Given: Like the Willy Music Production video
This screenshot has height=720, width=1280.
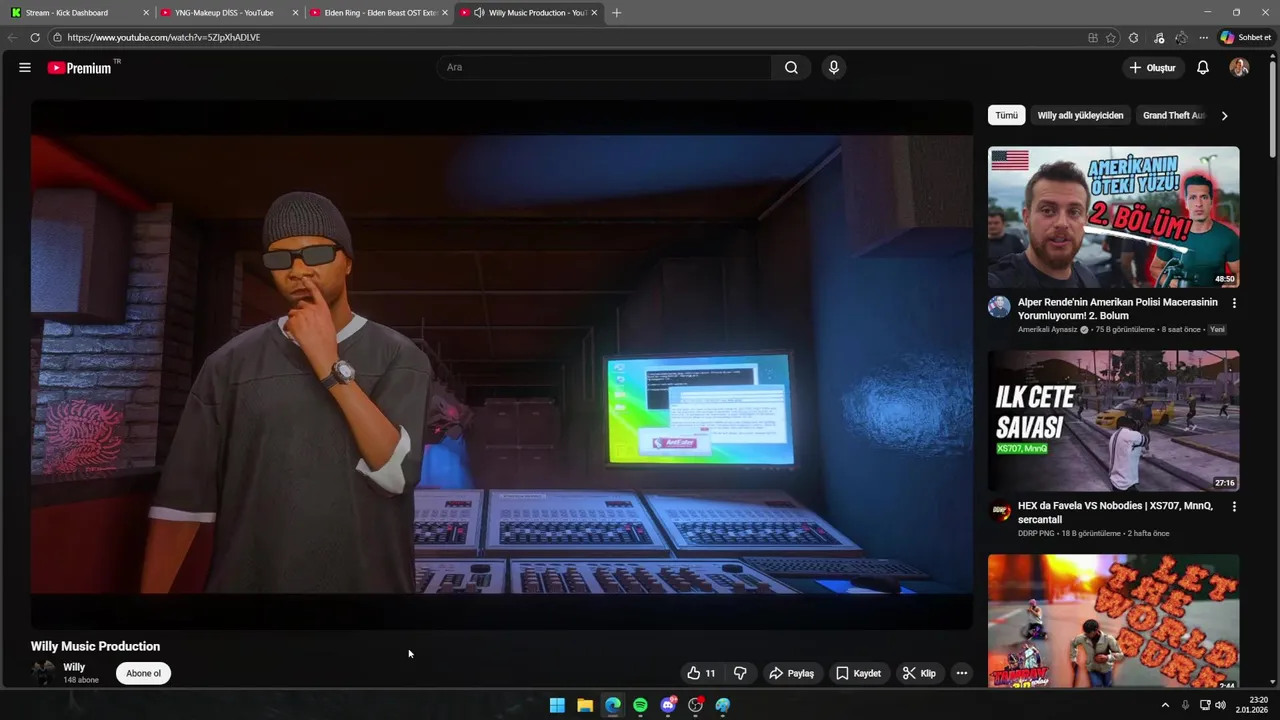Looking at the screenshot, I should (701, 674).
